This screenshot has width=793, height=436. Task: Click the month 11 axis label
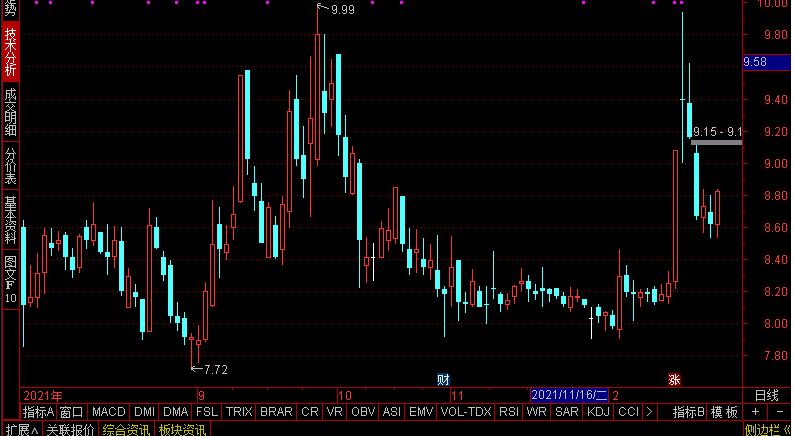[x=457, y=396]
